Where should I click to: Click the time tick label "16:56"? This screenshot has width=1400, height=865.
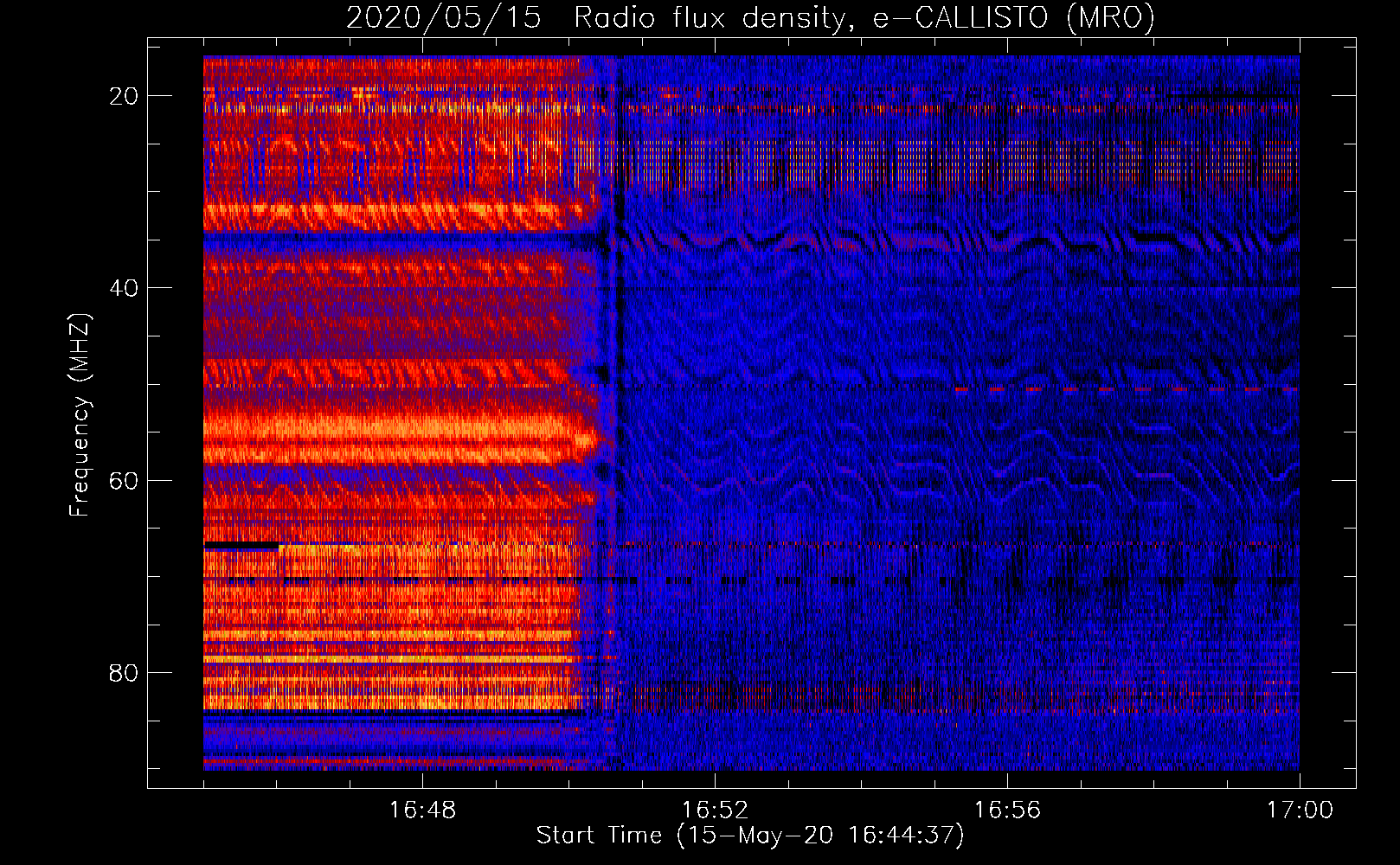(1007, 811)
